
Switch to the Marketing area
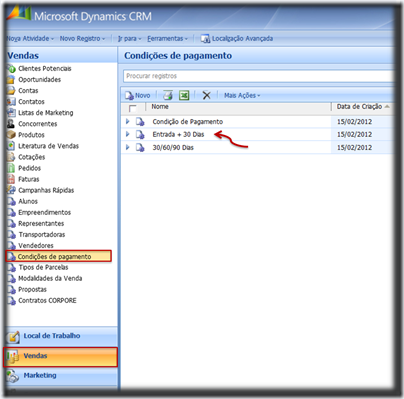61,376
